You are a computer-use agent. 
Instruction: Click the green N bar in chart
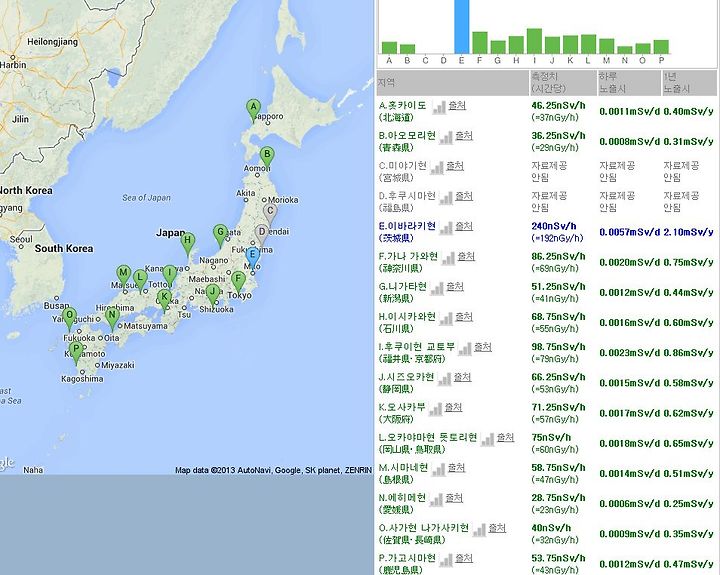[x=625, y=50]
